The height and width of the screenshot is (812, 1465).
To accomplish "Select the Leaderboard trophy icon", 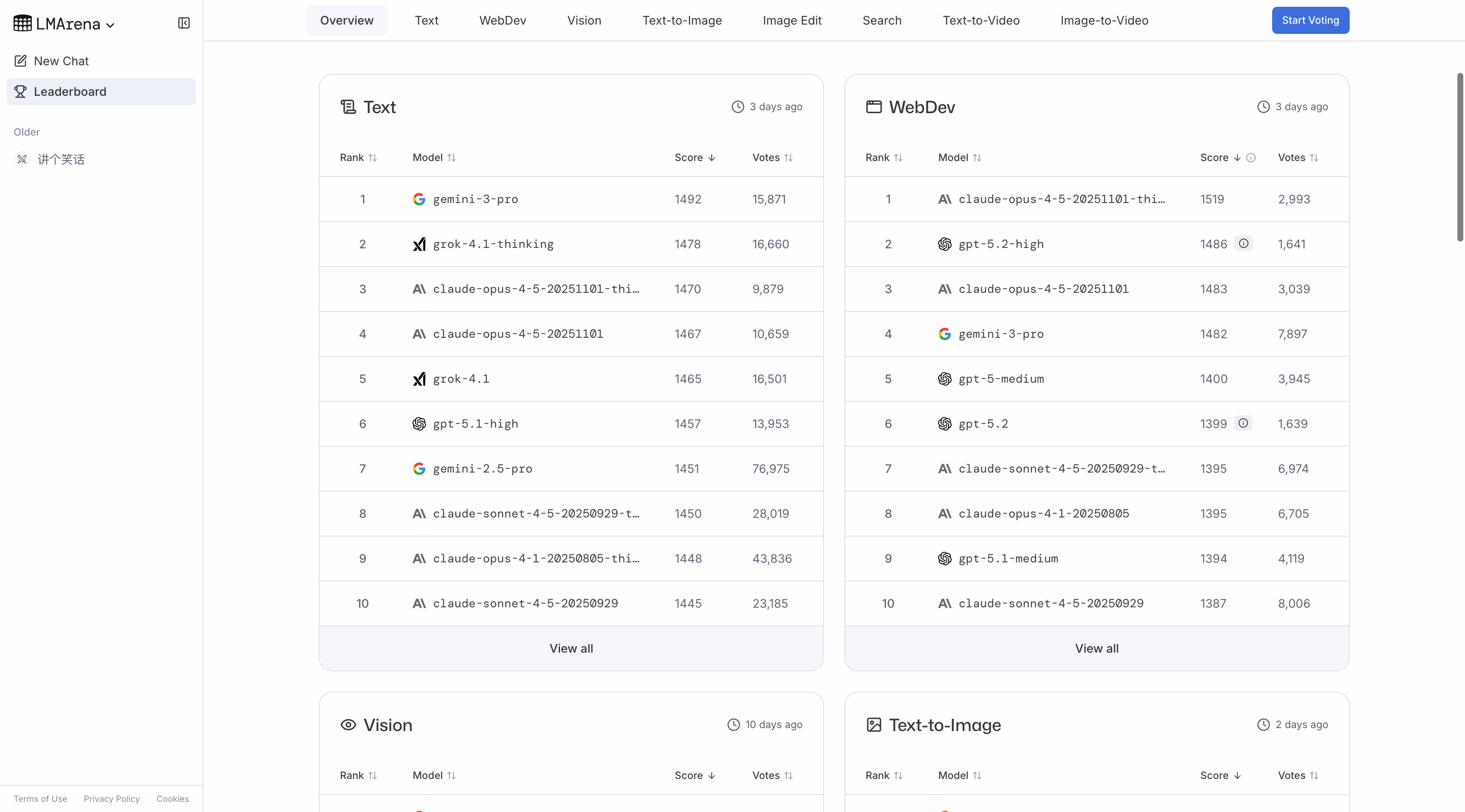I will coord(21,91).
